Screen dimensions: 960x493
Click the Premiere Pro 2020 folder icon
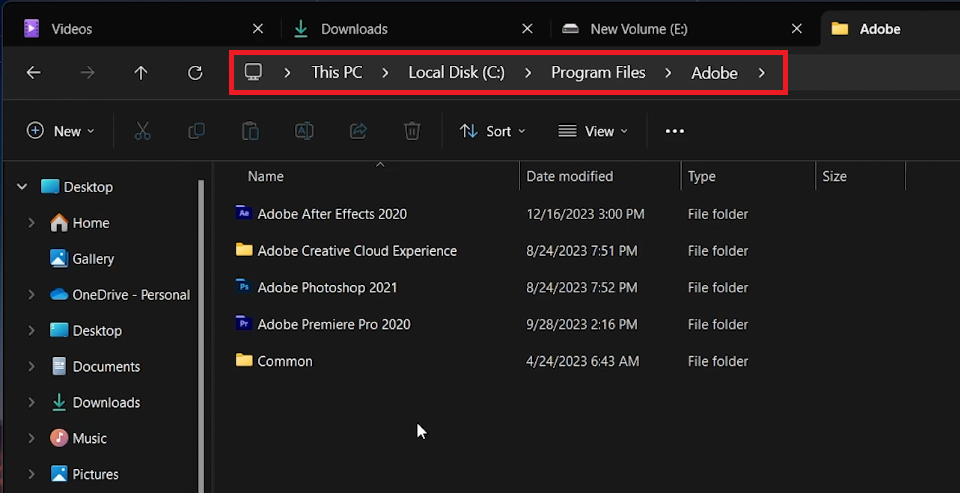244,323
